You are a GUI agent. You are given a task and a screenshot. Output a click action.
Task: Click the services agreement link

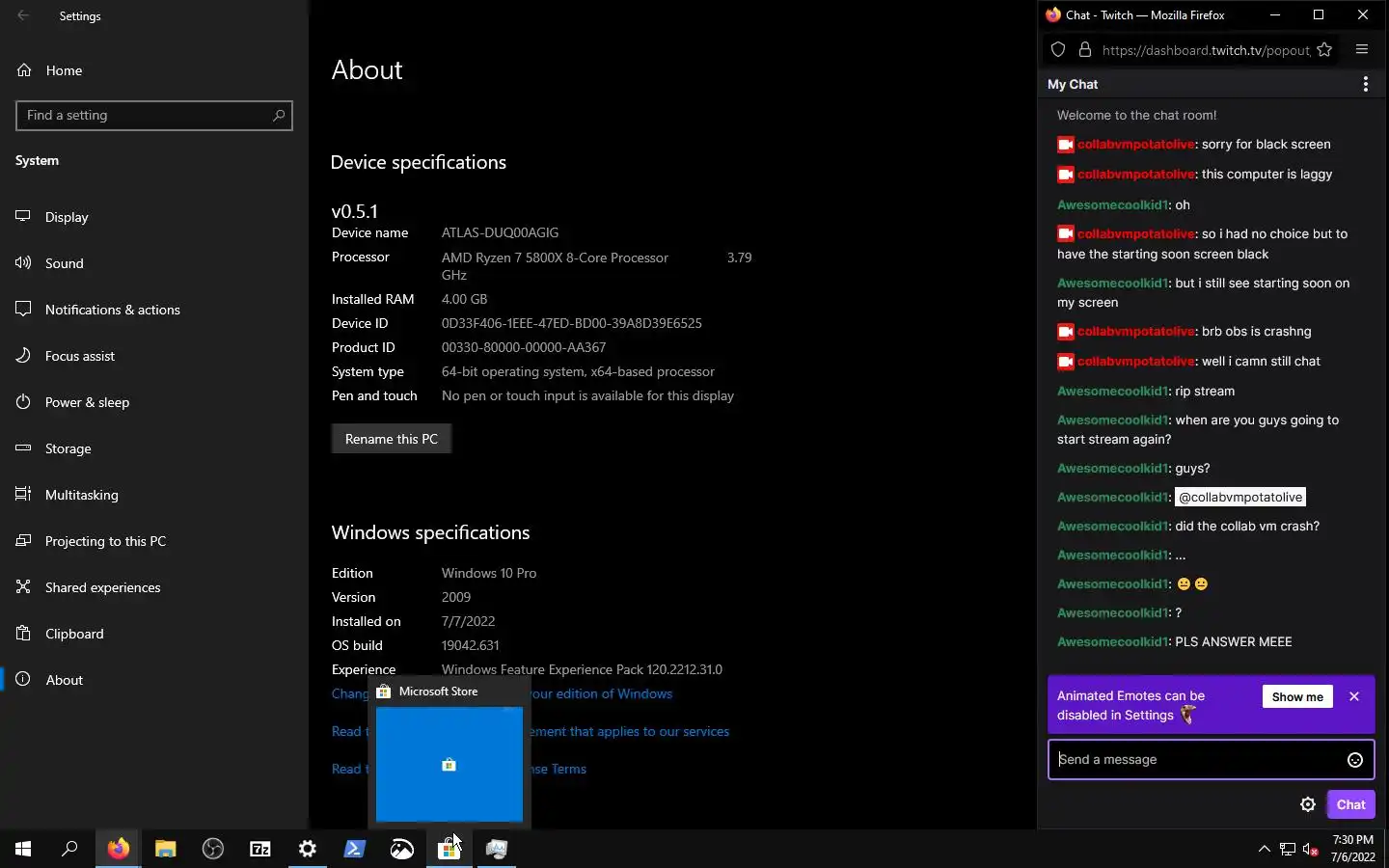tap(630, 731)
